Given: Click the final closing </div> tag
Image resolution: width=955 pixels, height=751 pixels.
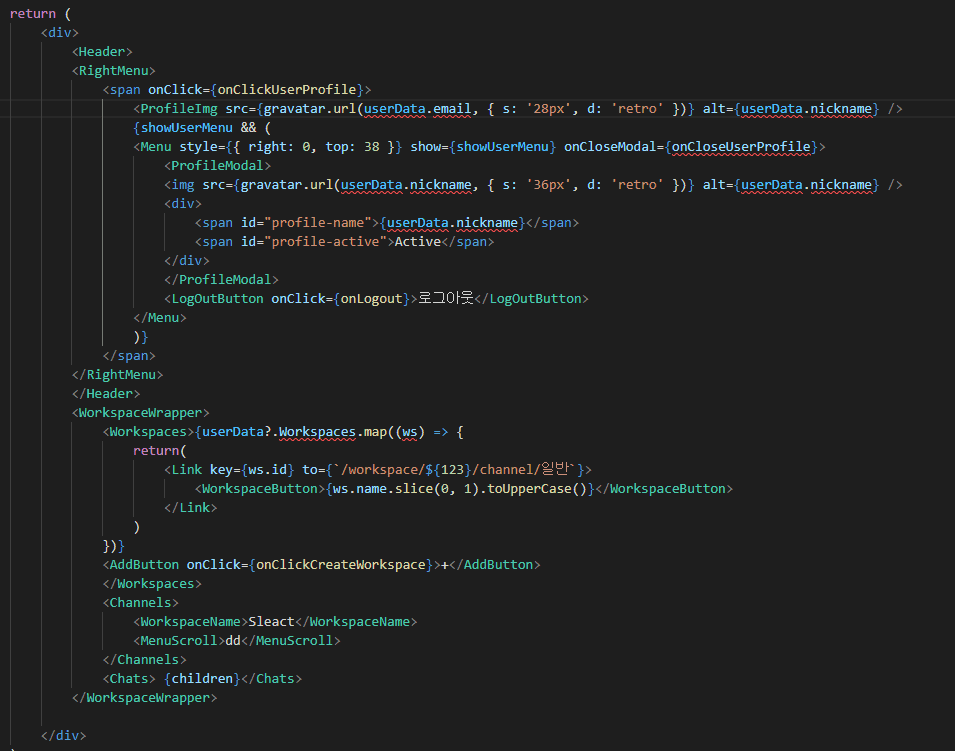Looking at the screenshot, I should pos(64,735).
